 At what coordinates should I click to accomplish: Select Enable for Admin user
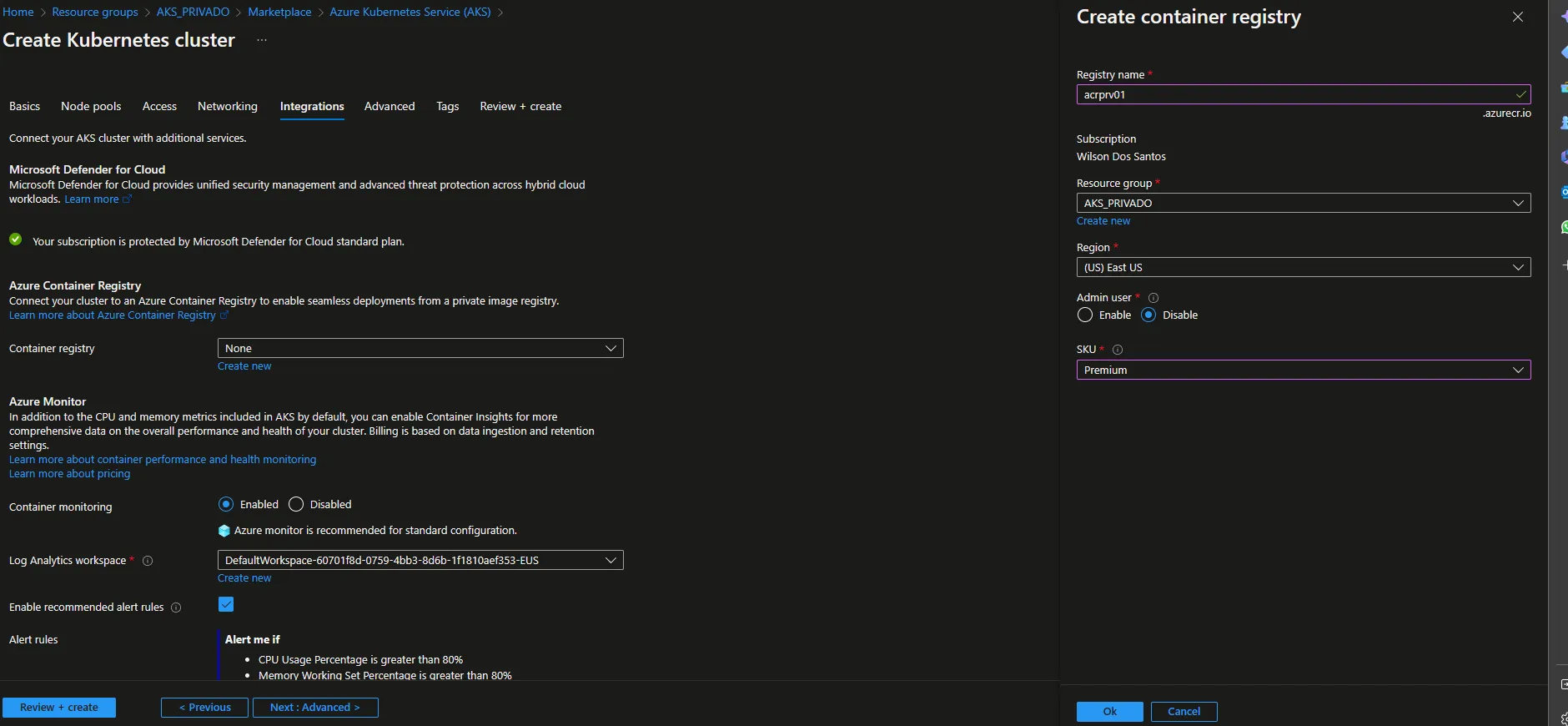point(1084,315)
